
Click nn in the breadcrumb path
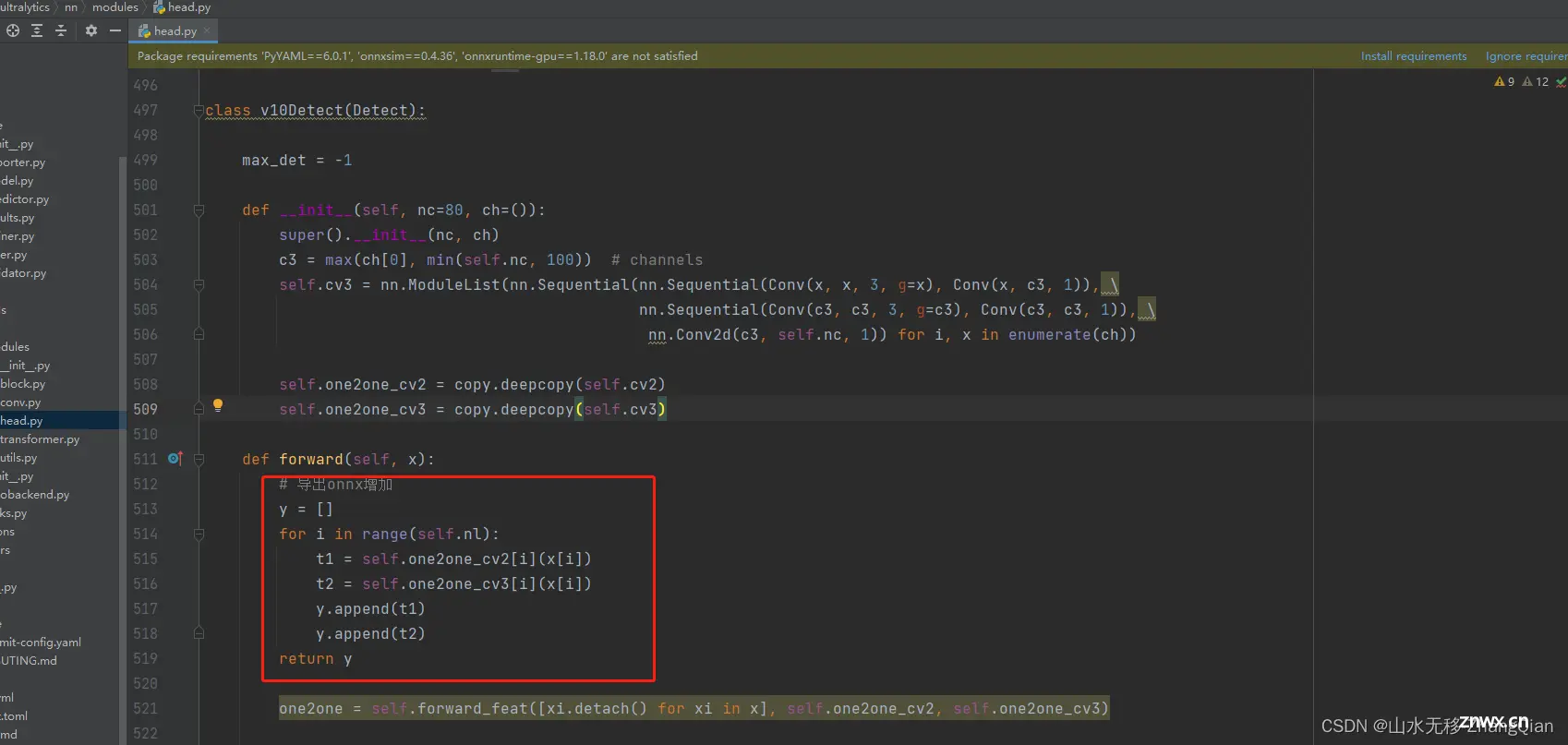[71, 7]
